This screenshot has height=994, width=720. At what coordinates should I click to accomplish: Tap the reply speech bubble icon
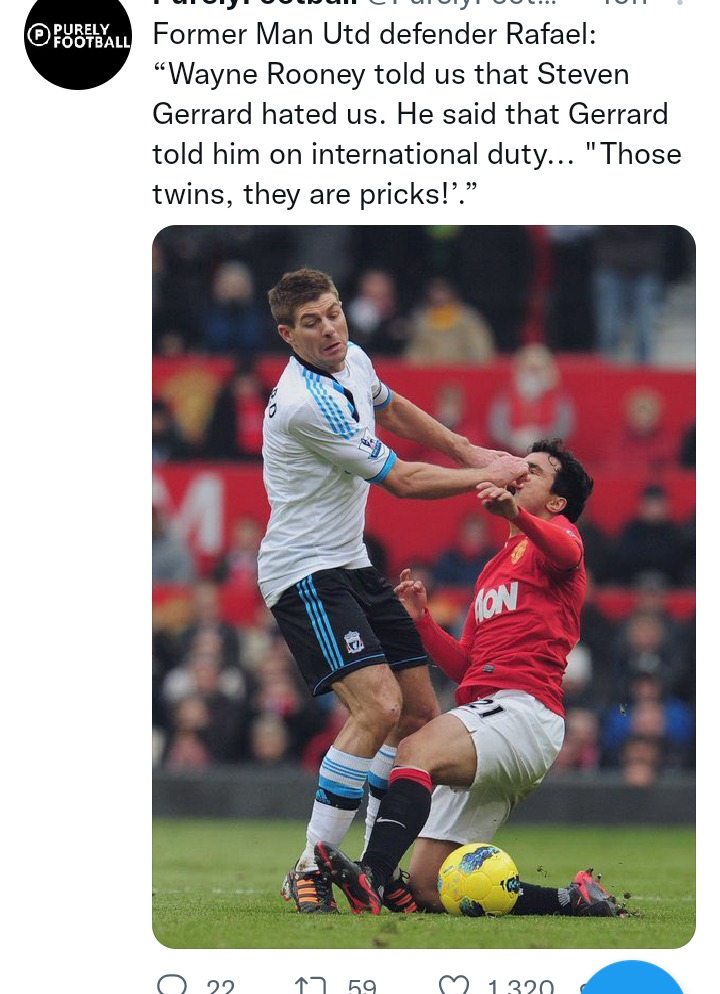[172, 984]
